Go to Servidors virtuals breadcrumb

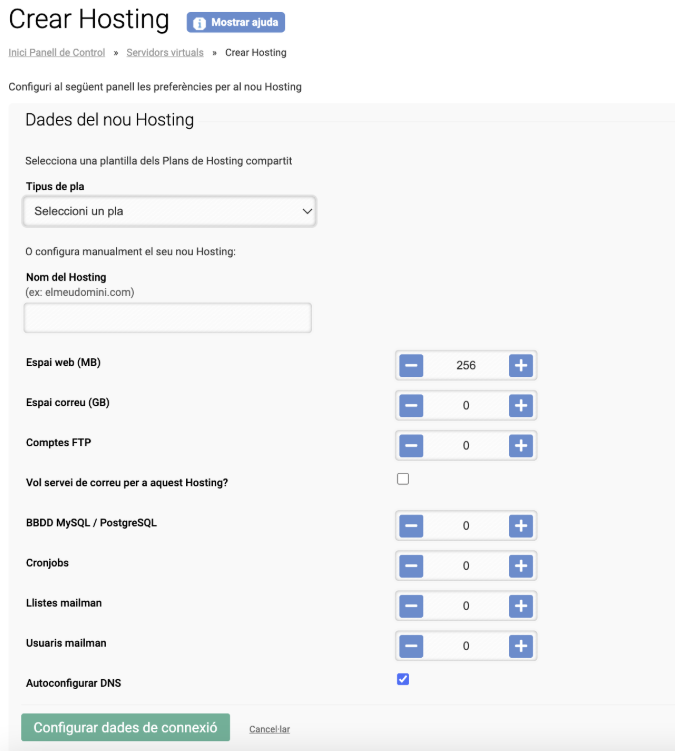[x=165, y=52]
